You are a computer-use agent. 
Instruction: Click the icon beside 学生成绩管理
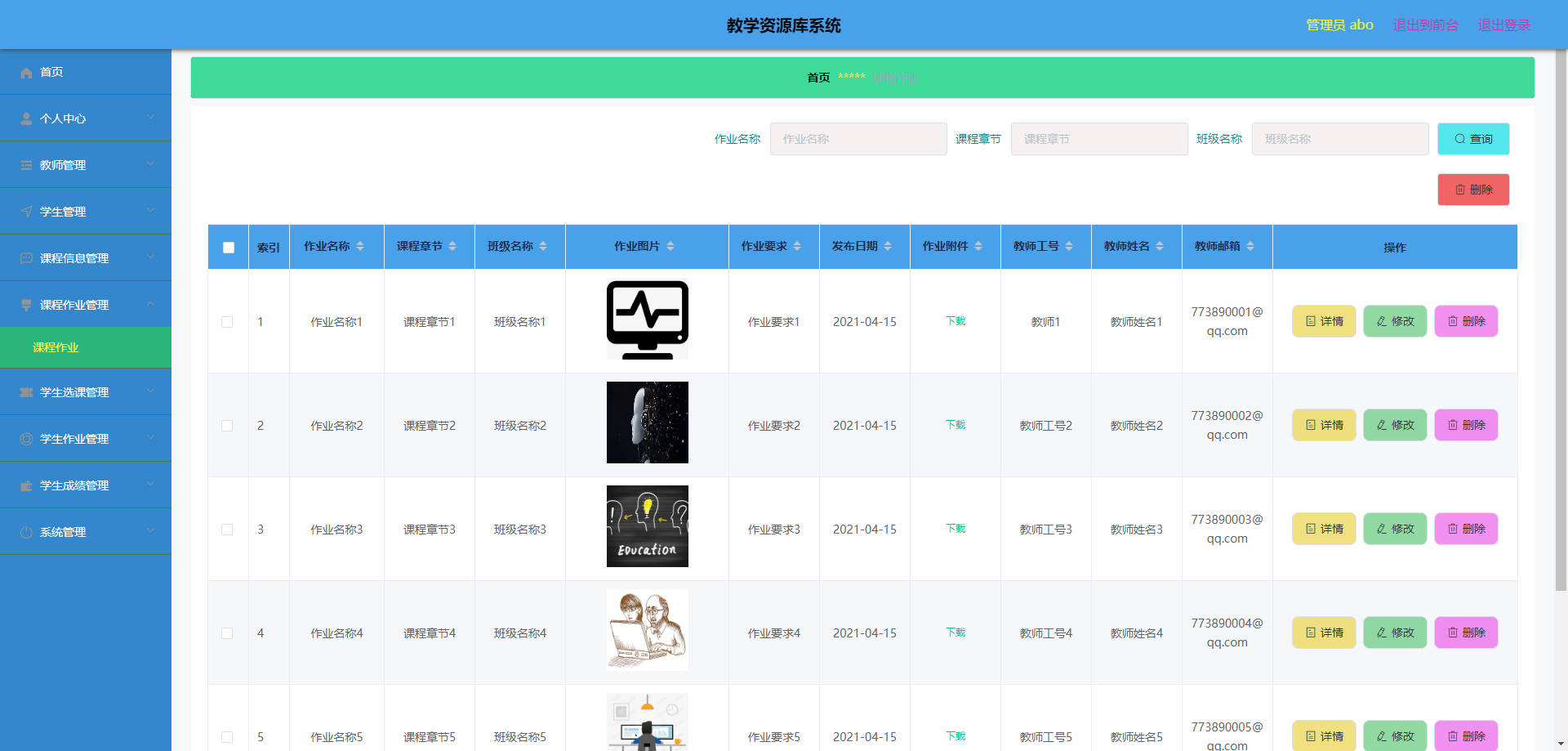[x=26, y=486]
